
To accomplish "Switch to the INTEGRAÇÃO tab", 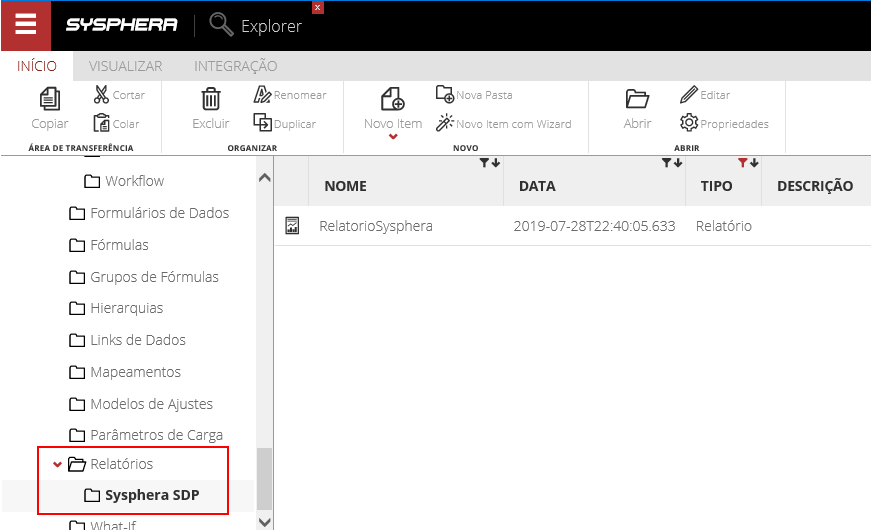I will (236, 66).
